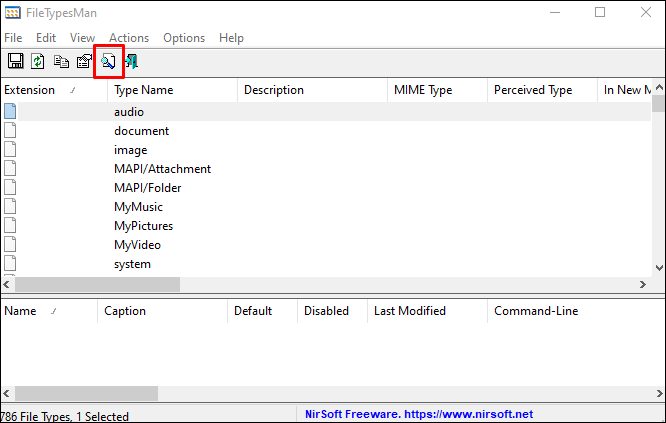Click upper pane vertical scrollbar down arrow

click(x=659, y=268)
